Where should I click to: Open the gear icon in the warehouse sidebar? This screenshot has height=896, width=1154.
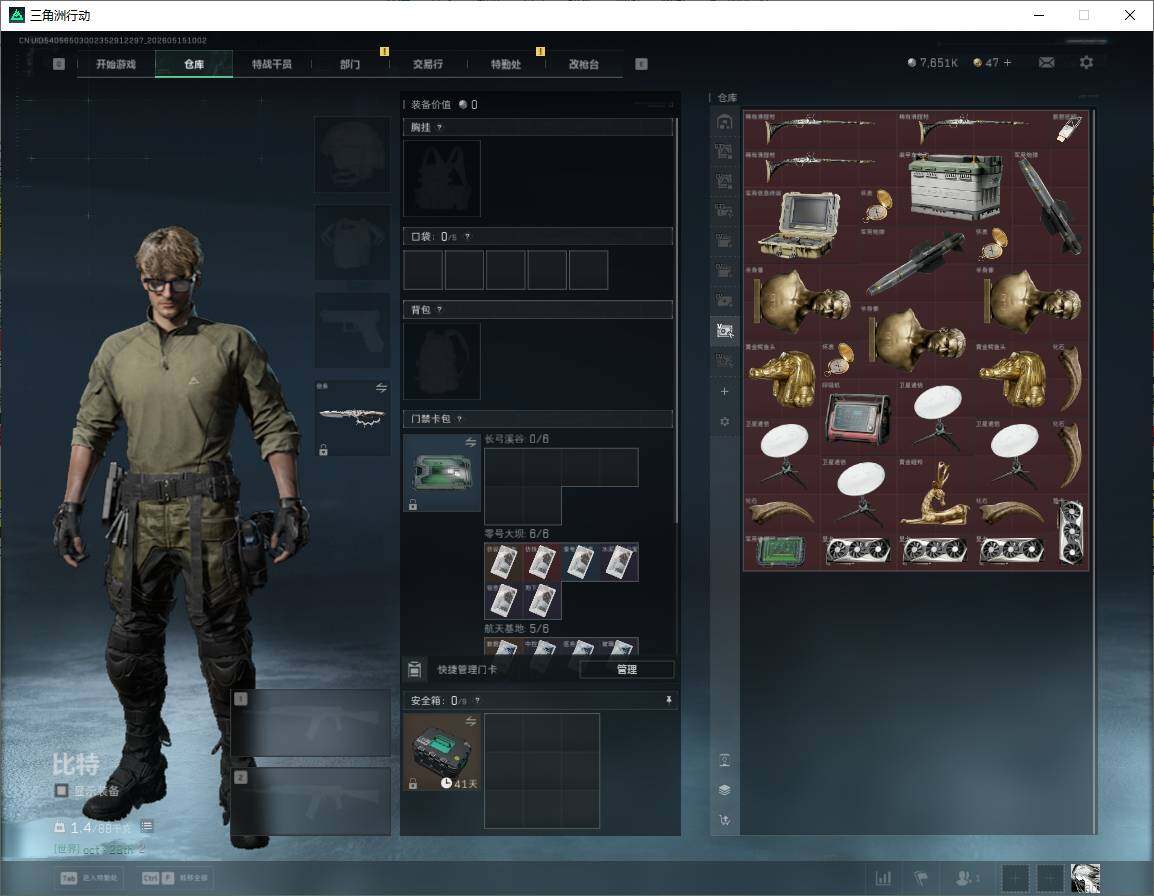click(724, 421)
